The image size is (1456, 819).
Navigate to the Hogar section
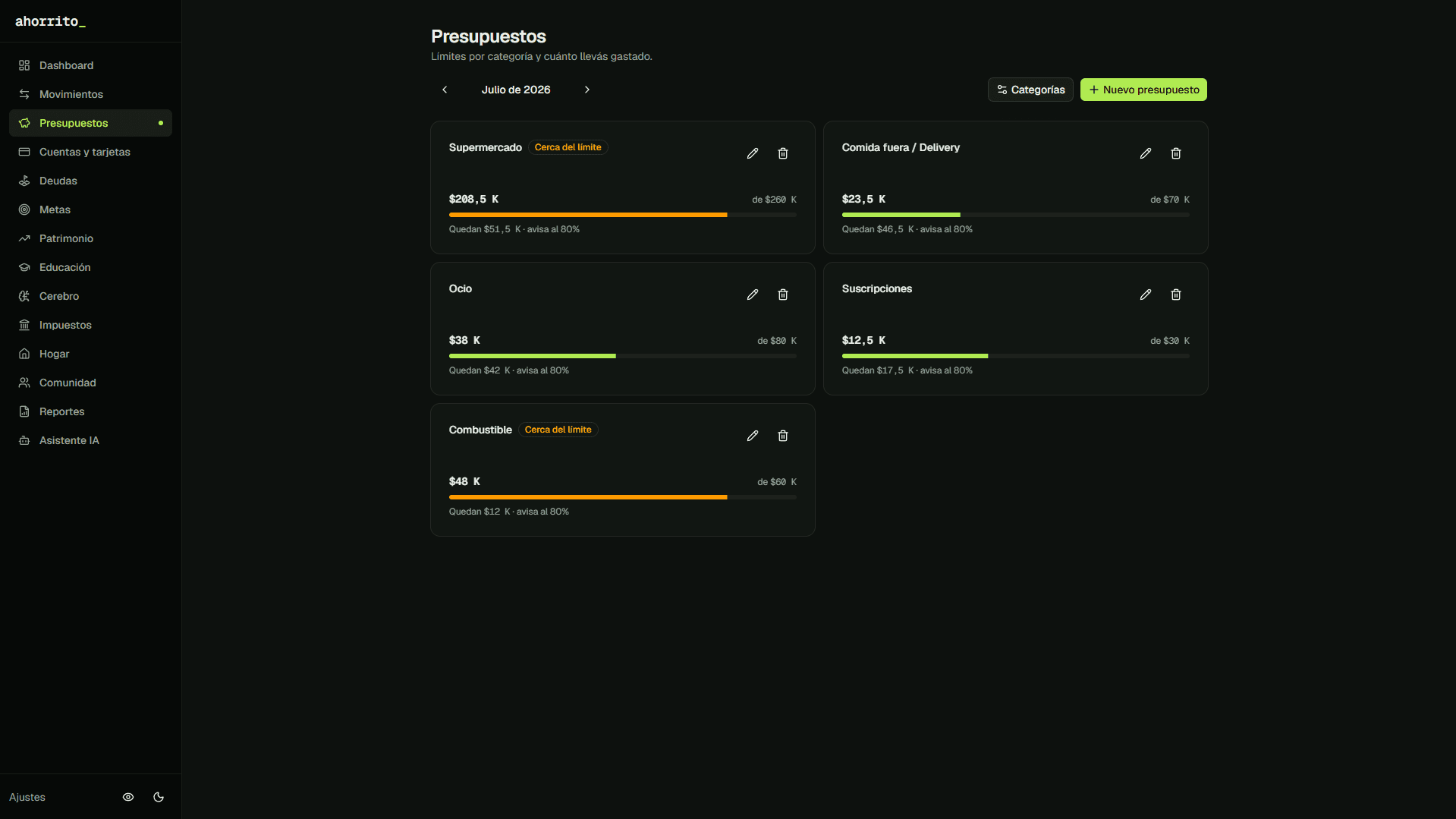(90, 354)
